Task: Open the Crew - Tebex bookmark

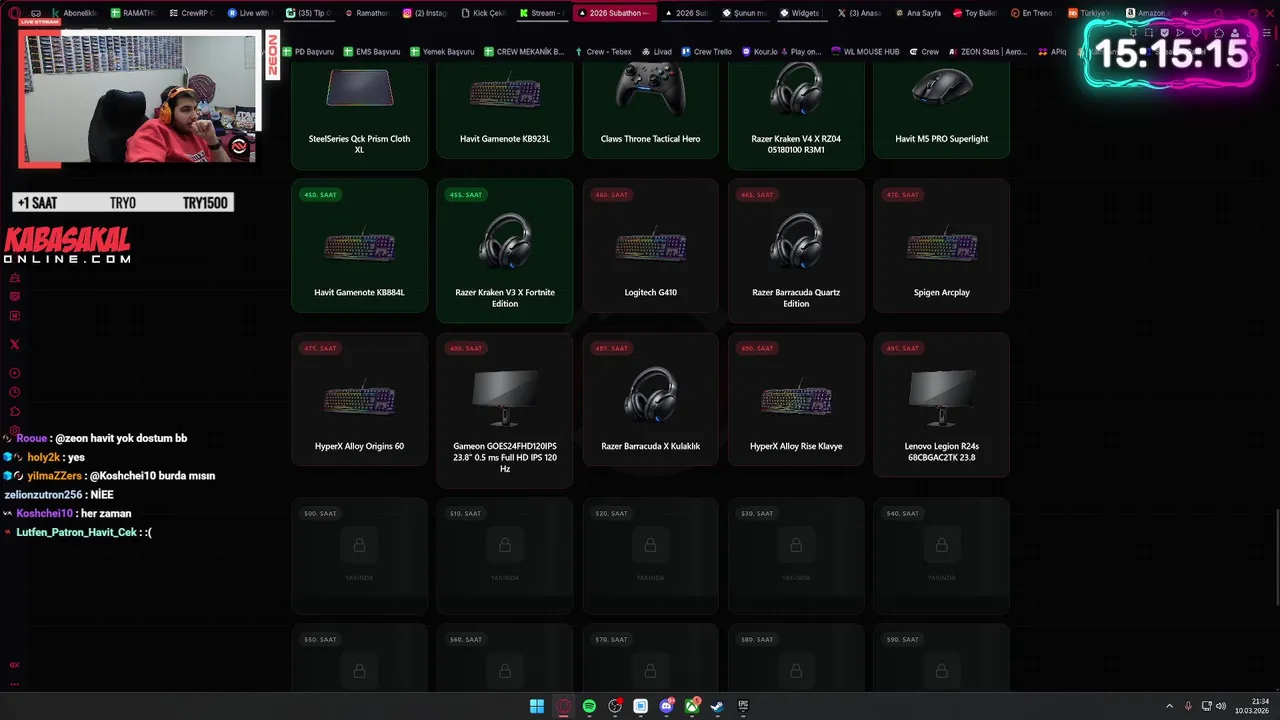Action: click(604, 51)
